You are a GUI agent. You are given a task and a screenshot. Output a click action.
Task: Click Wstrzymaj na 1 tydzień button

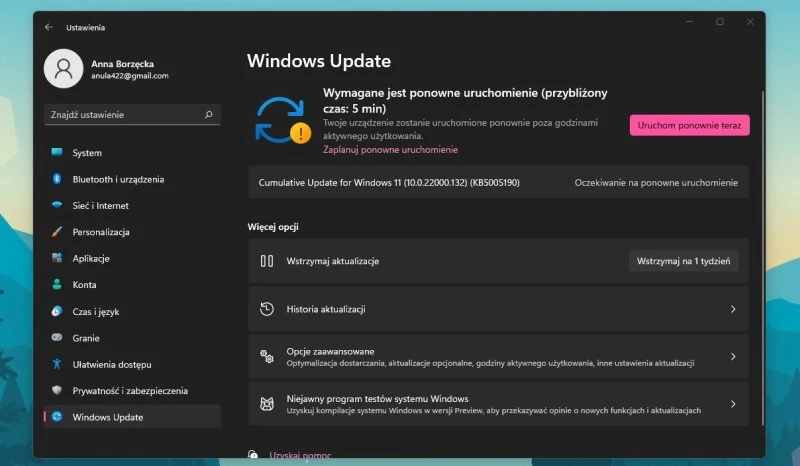pyautogui.click(x=684, y=261)
